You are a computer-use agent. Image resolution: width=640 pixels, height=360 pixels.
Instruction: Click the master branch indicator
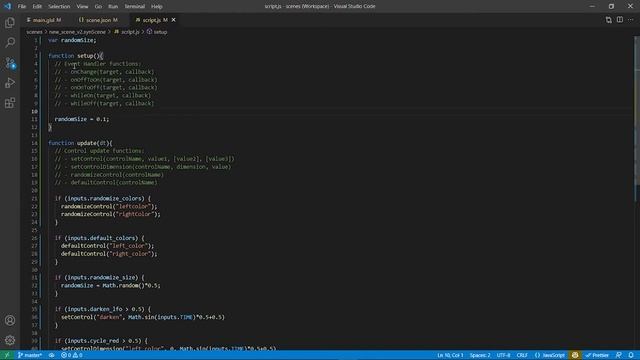(29, 355)
